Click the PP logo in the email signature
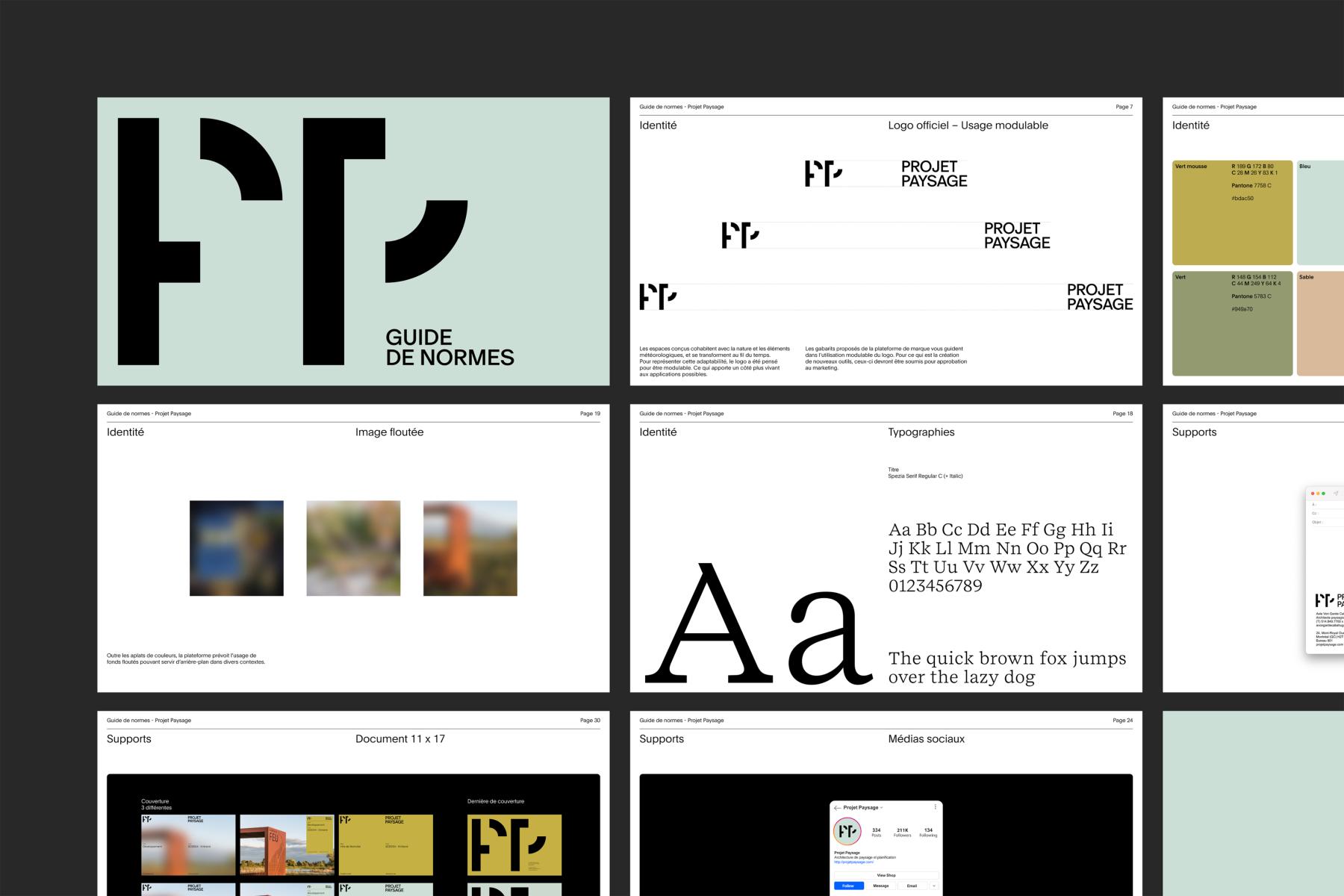 pos(1325,600)
